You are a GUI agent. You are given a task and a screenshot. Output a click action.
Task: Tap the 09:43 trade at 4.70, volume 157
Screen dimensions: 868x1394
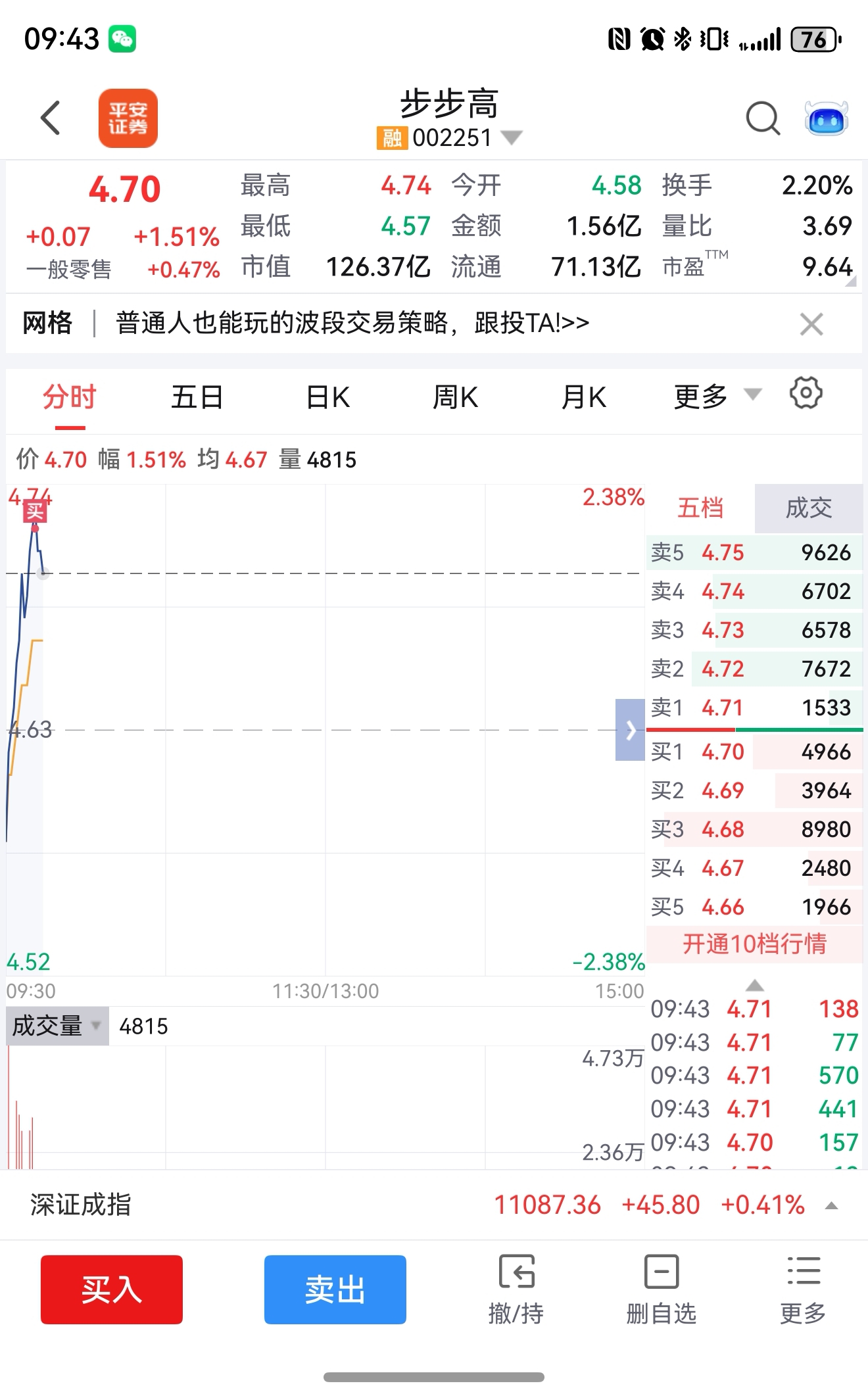point(754,1142)
